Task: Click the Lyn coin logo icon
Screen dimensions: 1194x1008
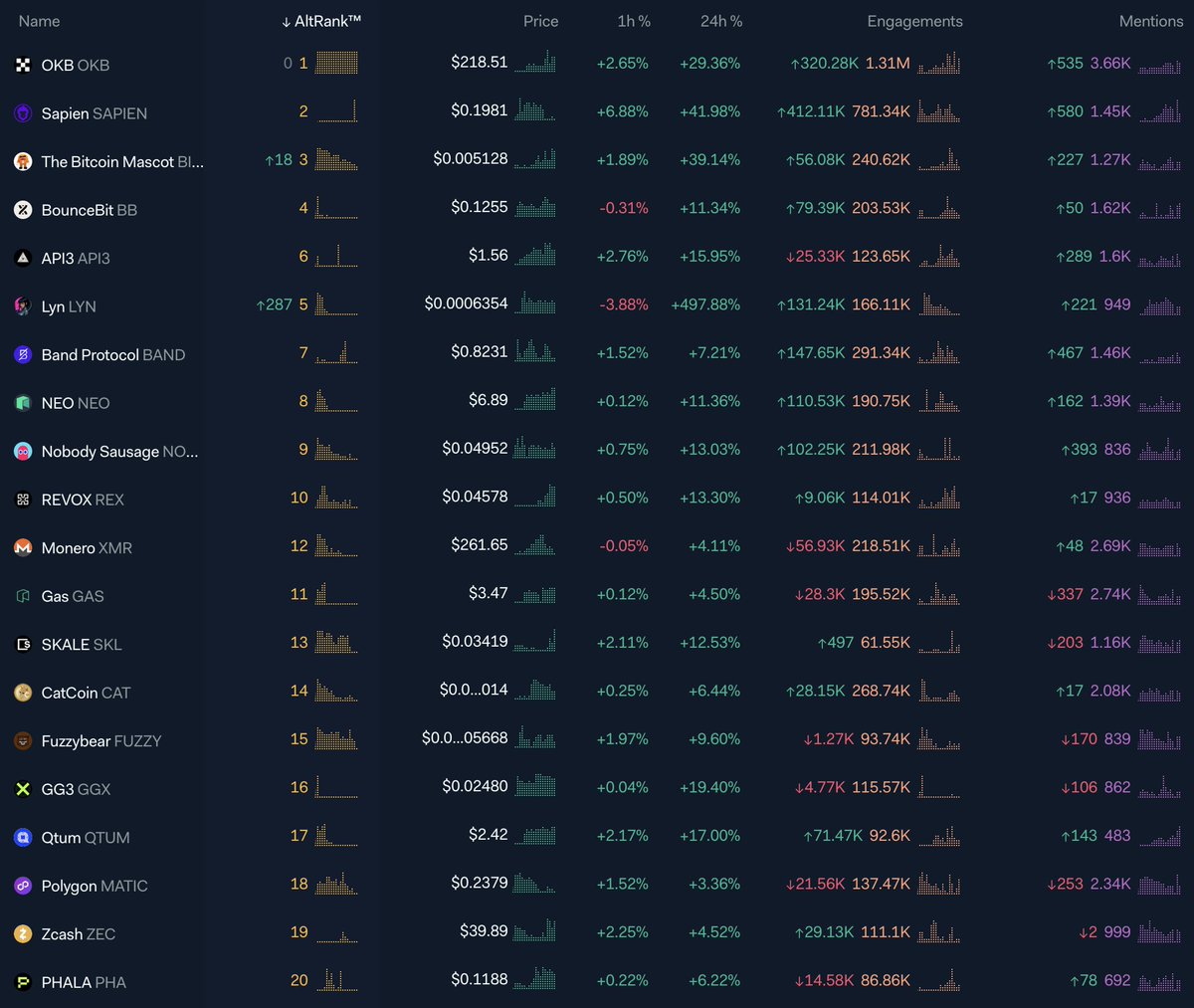Action: [x=23, y=306]
